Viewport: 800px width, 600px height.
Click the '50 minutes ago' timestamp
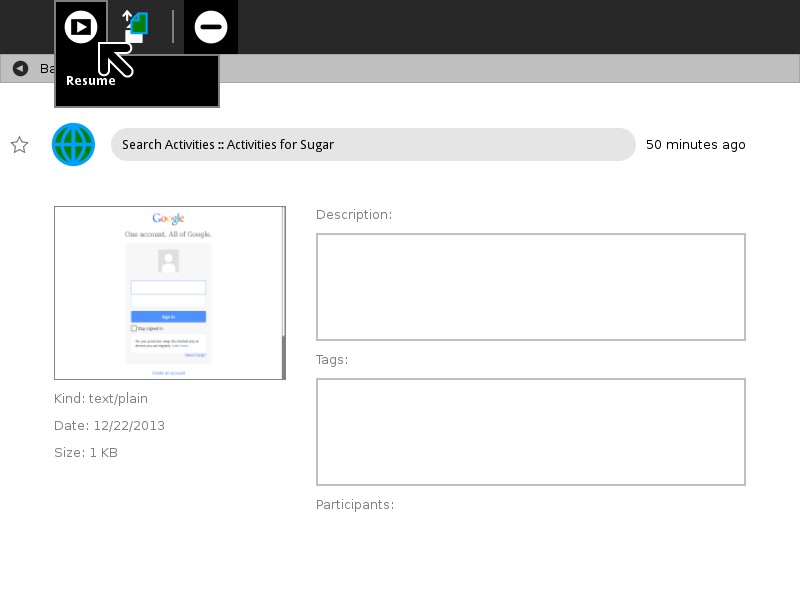coord(695,144)
